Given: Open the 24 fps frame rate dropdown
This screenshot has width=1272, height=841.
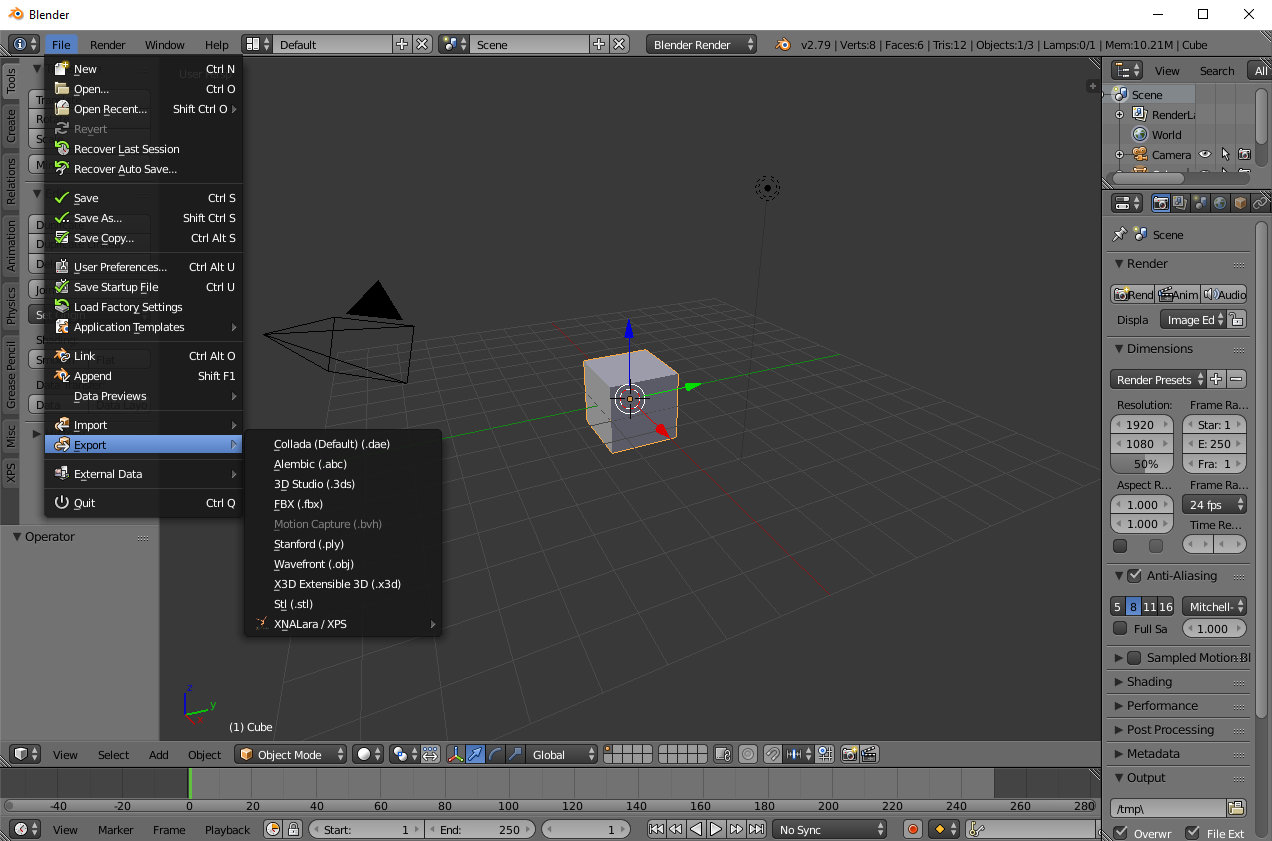Looking at the screenshot, I should click(x=1214, y=504).
